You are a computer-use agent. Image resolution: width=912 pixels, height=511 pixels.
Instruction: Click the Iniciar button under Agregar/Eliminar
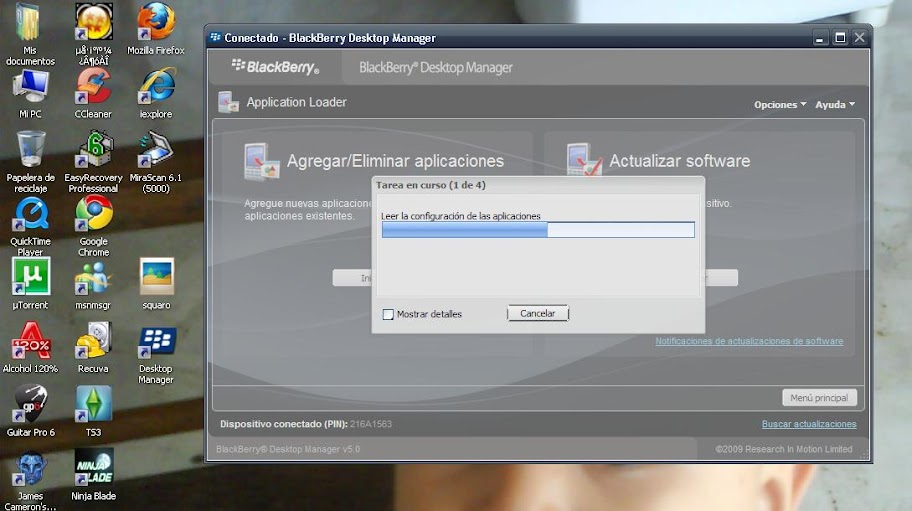tap(352, 278)
